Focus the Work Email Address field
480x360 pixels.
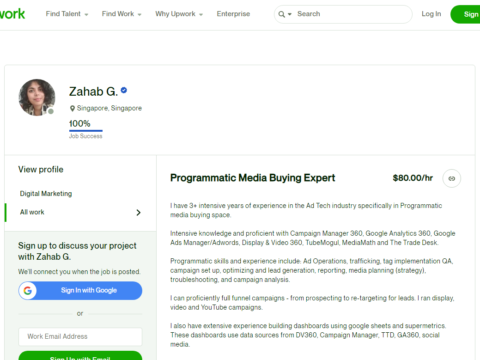coord(80,337)
